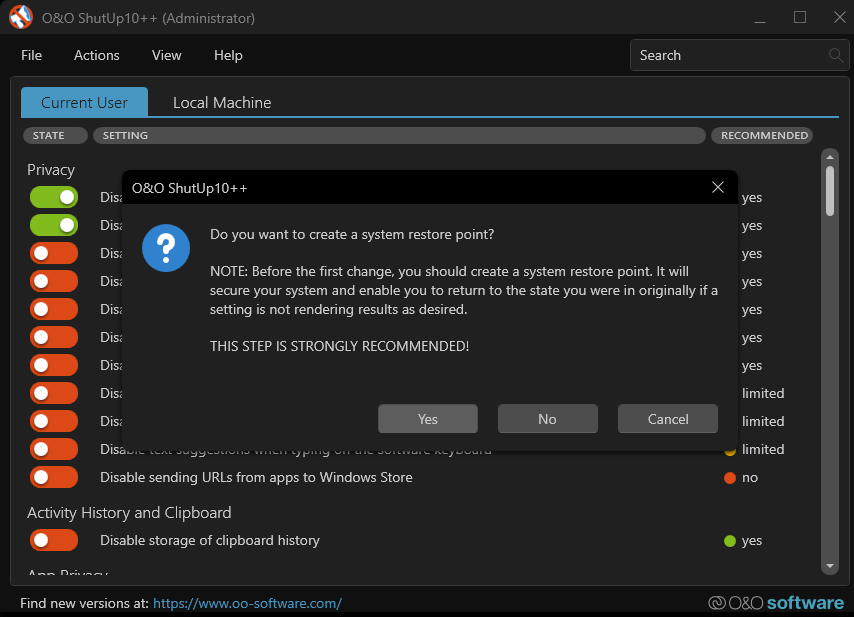
Task: Click the O&O ShutUp10++ app logo in title bar
Action: (21, 17)
